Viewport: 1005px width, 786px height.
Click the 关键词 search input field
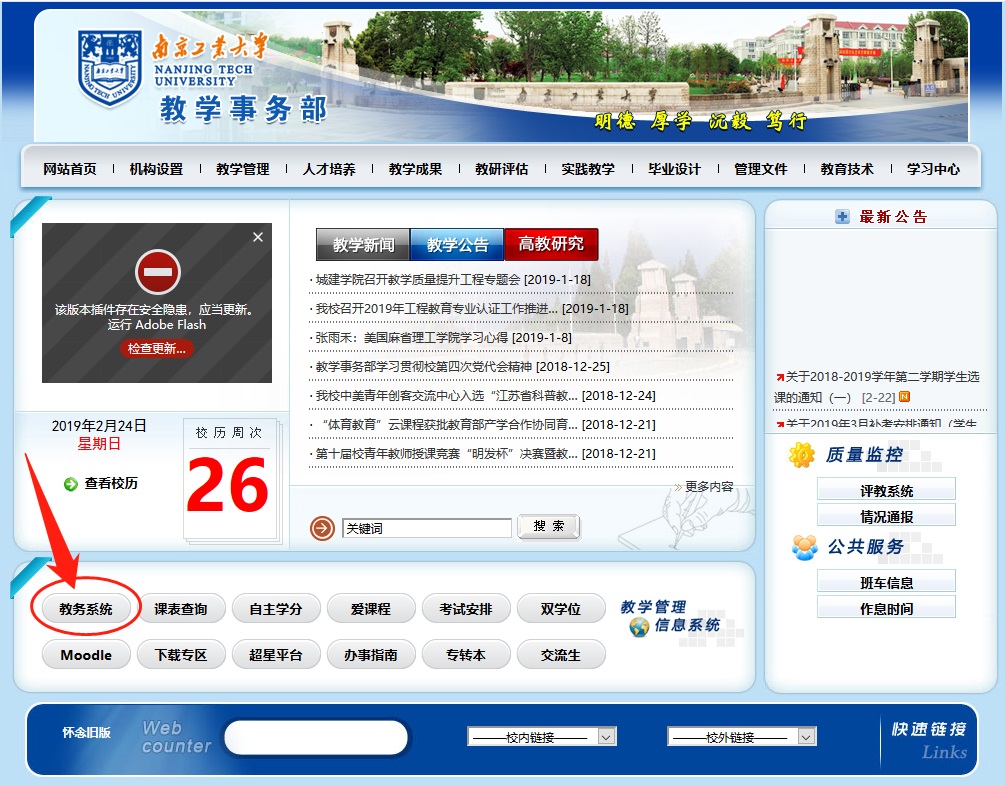pos(426,528)
